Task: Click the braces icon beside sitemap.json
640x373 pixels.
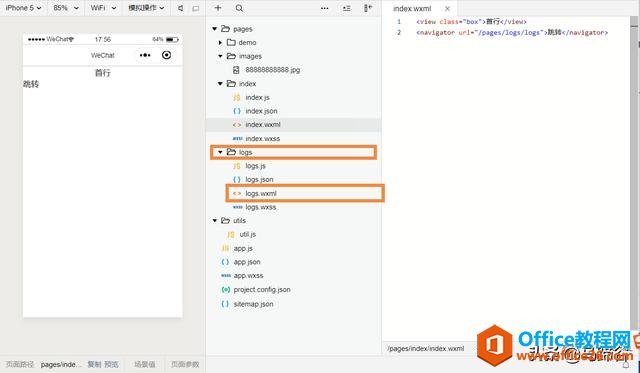Action: 225,304
